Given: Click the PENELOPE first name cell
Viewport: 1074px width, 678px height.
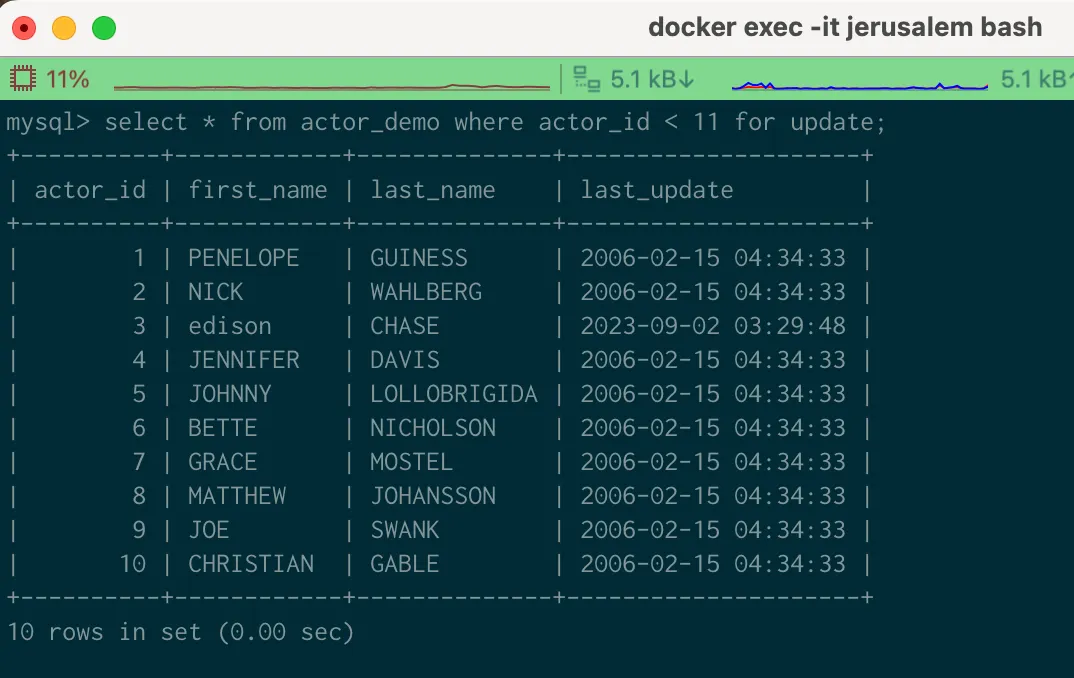Looking at the screenshot, I should click(x=244, y=258).
